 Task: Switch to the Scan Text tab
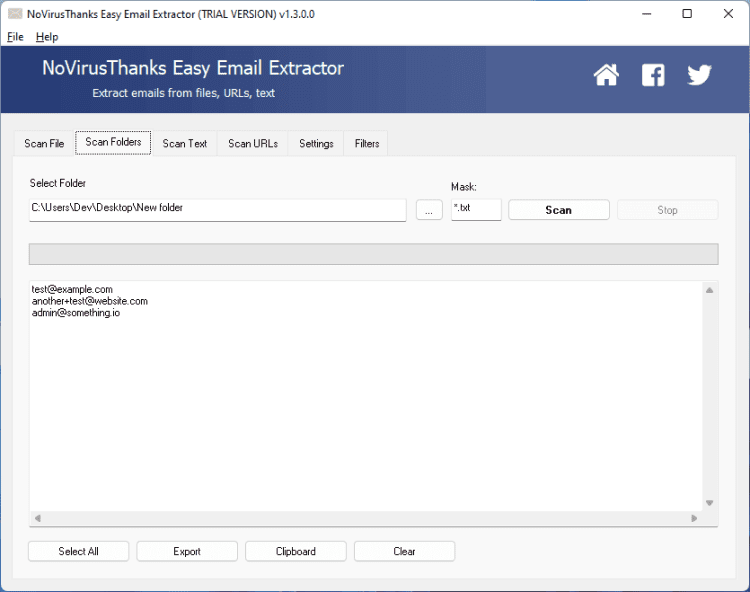point(185,143)
